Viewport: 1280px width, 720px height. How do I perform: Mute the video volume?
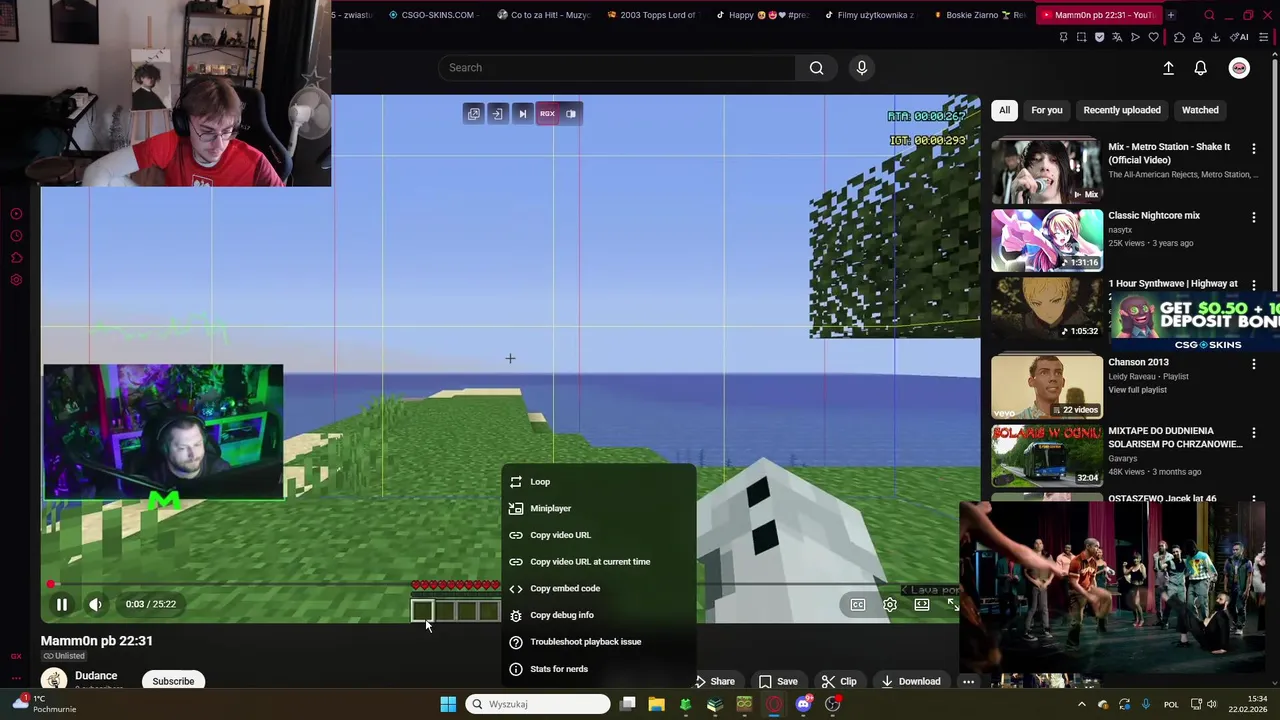click(x=95, y=604)
